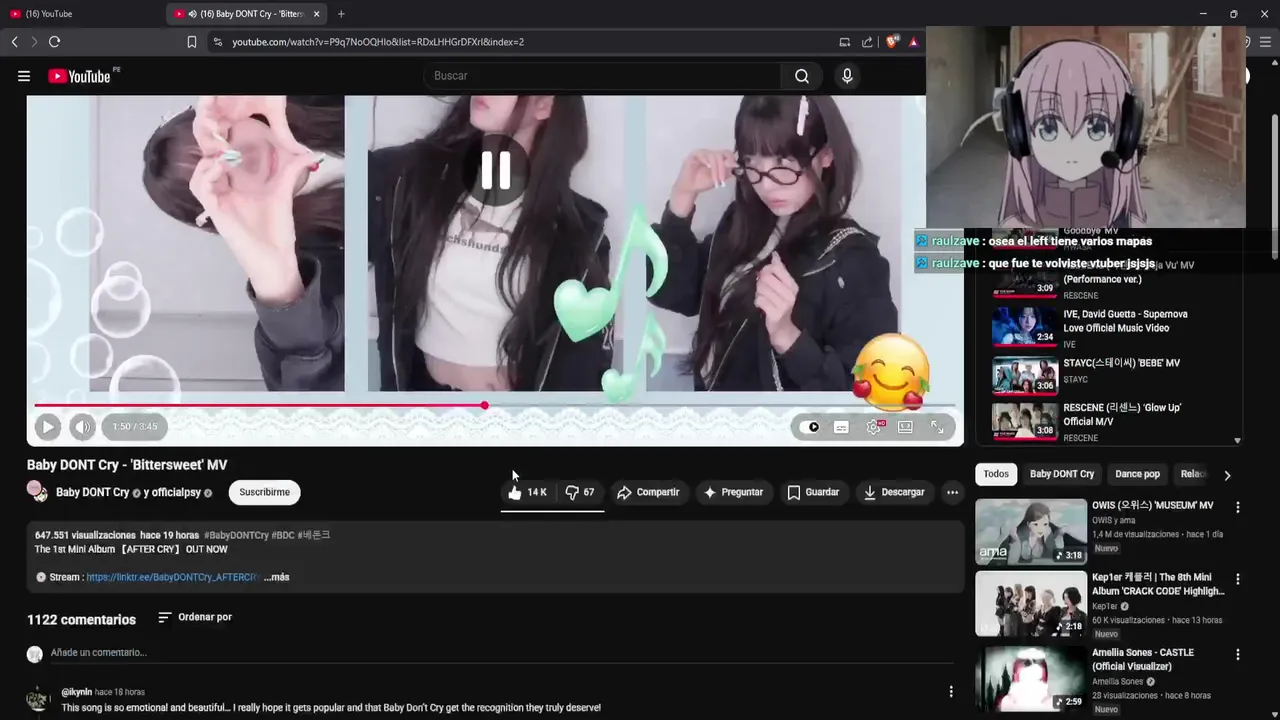Click the search magnifier button
1280x720 pixels.
[x=802, y=76]
